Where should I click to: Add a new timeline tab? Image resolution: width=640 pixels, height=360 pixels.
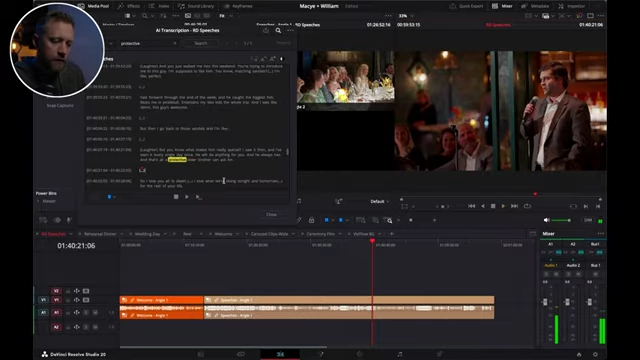(391, 234)
